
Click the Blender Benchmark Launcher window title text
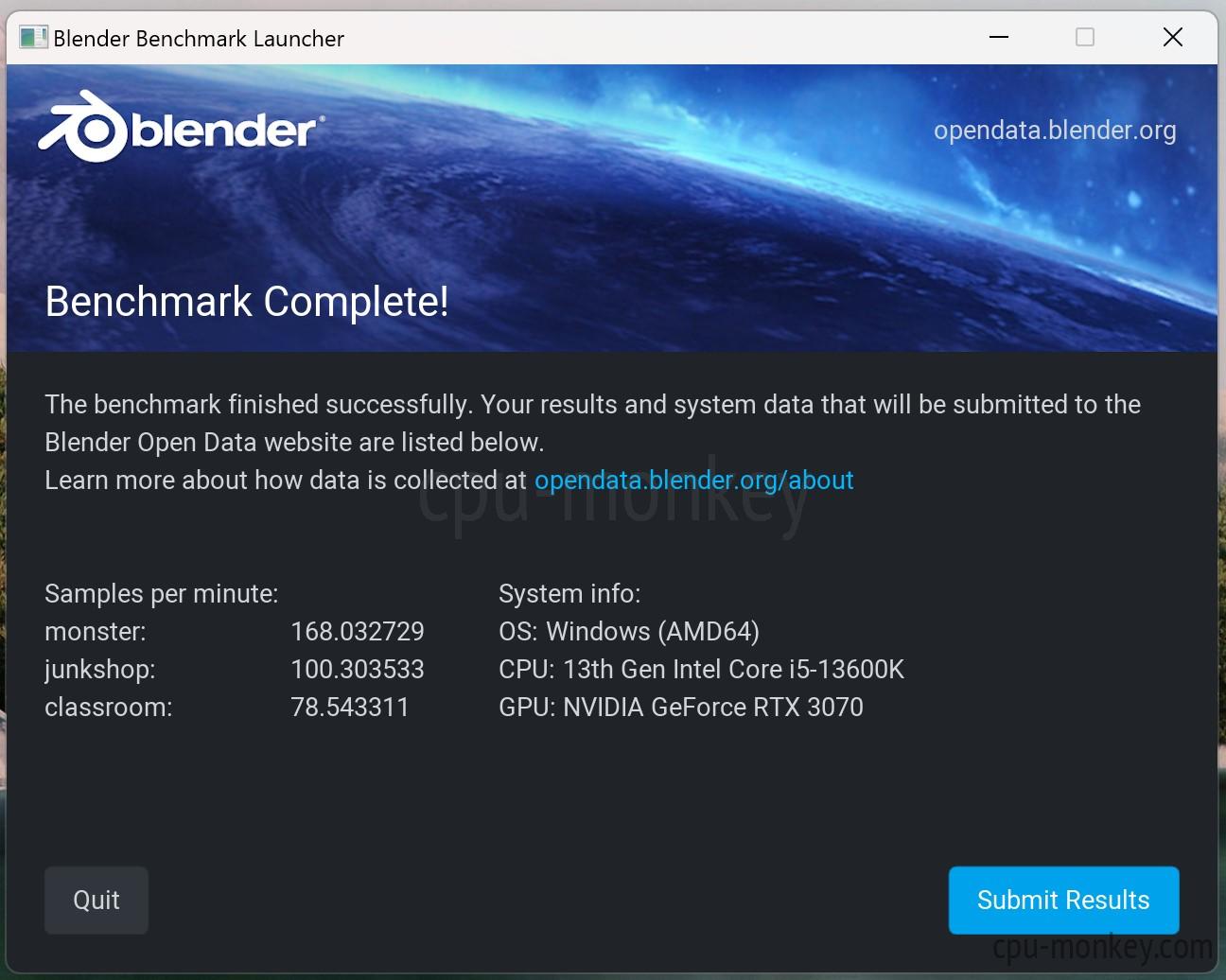tap(199, 39)
